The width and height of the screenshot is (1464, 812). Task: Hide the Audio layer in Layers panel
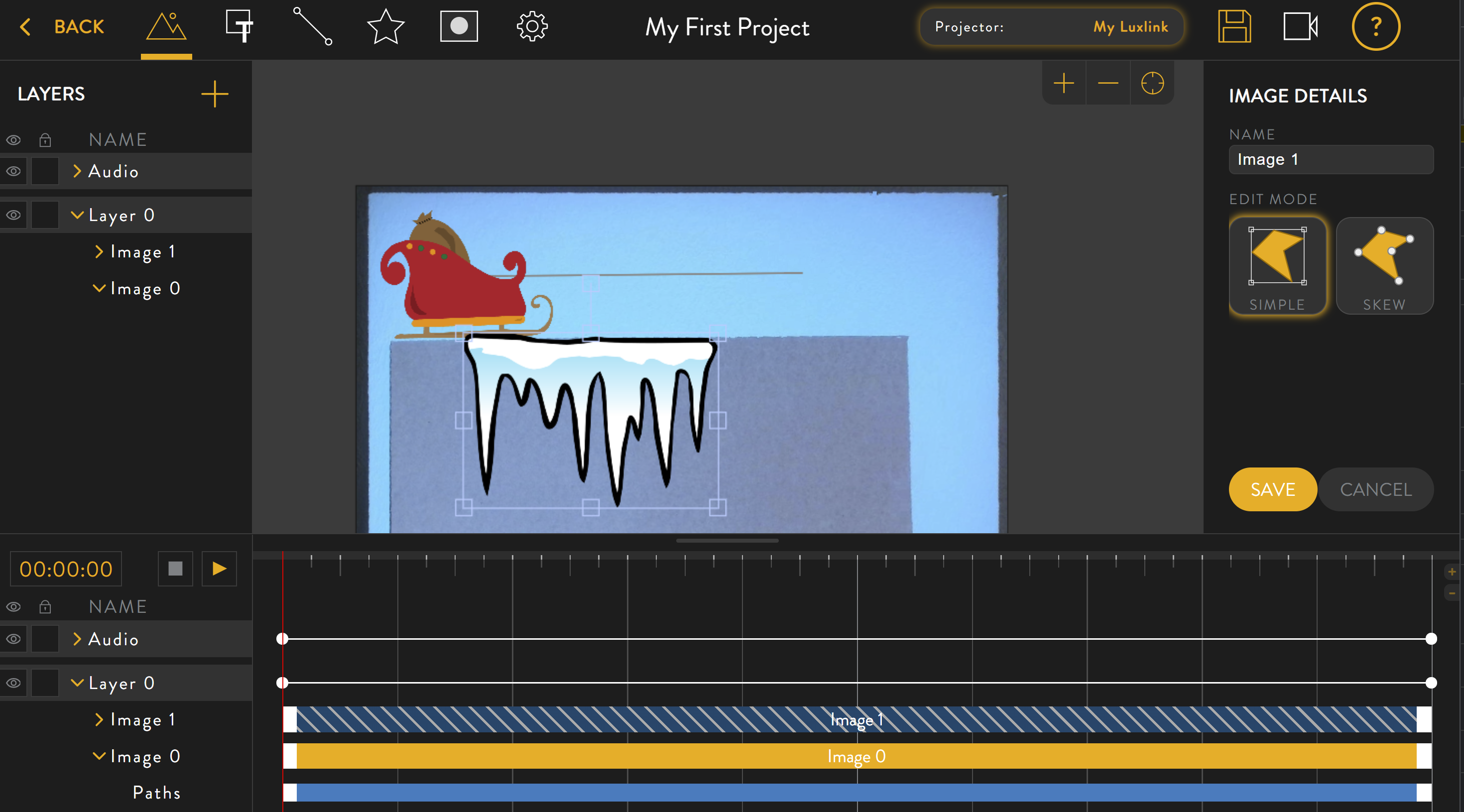pos(13,172)
